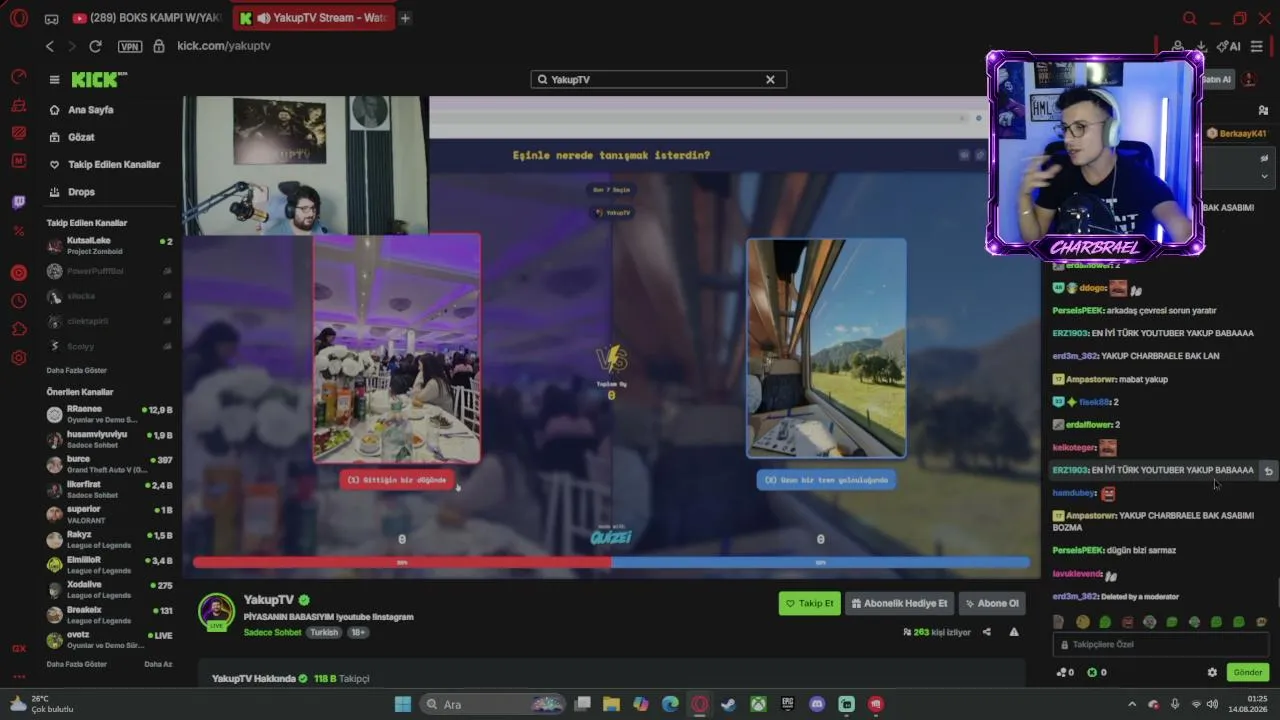Open Opera AI assistant button
1280x720 pixels.
tap(1228, 46)
